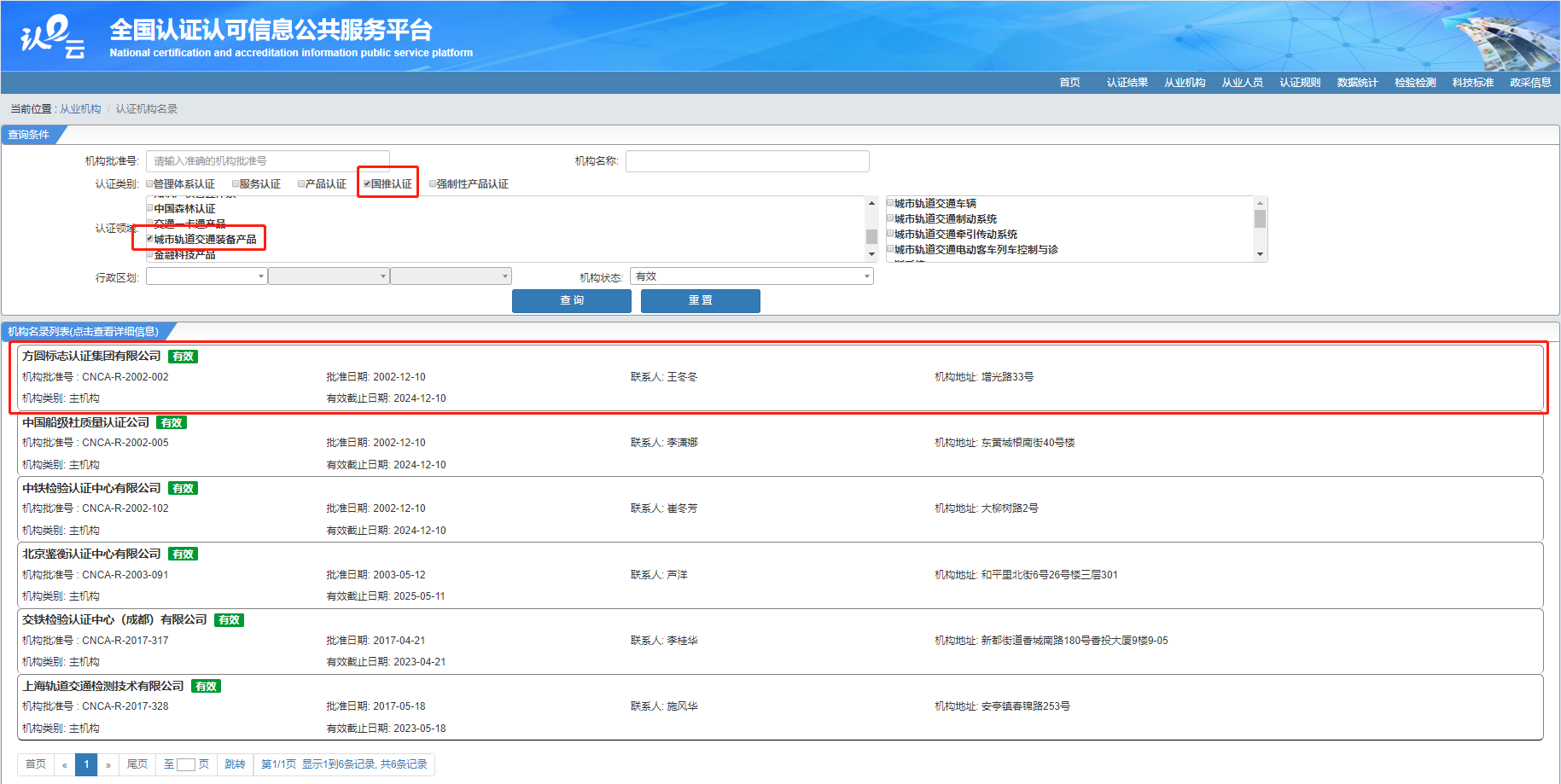Enable the 强制性产品认证 checkbox
This screenshot has width=1561, height=784.
coord(433,184)
